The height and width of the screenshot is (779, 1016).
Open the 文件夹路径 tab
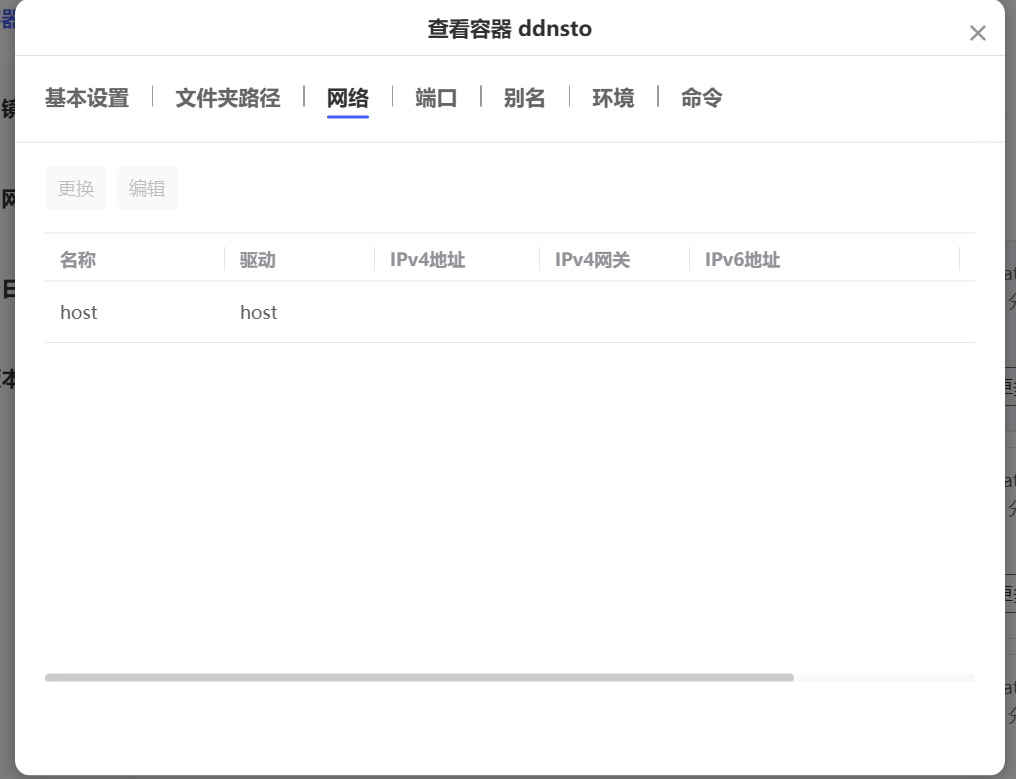228,98
